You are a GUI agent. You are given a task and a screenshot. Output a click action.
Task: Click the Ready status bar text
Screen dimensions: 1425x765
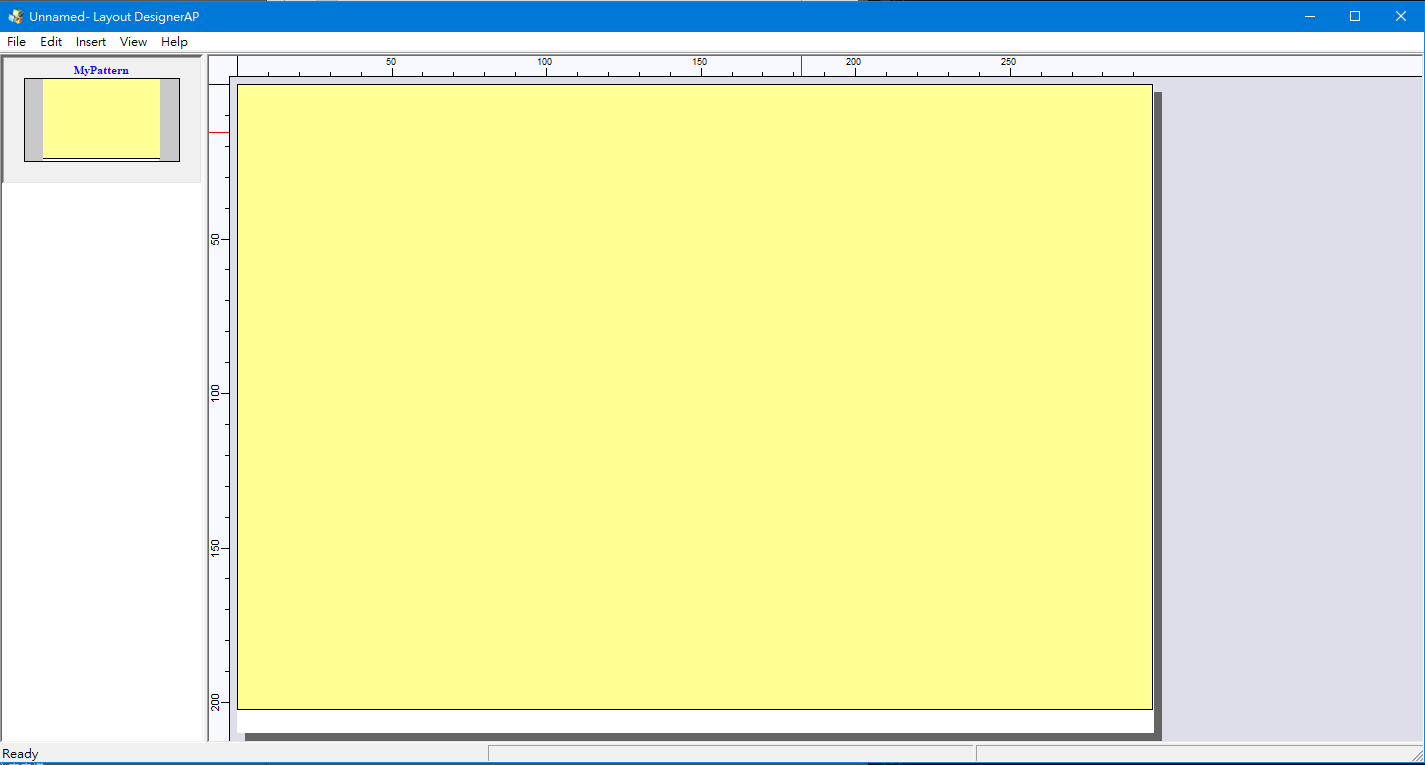20,754
